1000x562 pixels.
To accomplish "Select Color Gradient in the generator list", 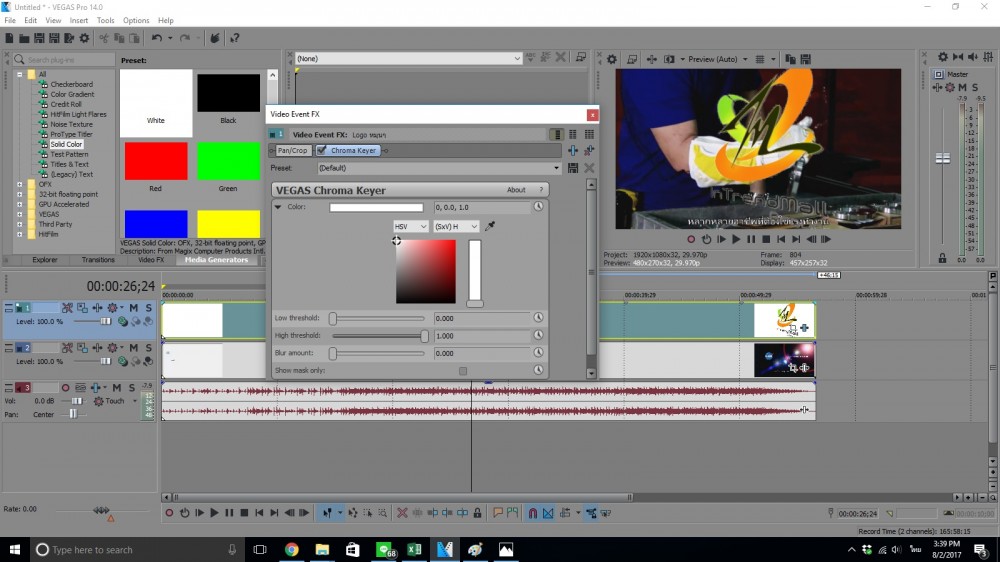I will pyautogui.click(x=72, y=94).
